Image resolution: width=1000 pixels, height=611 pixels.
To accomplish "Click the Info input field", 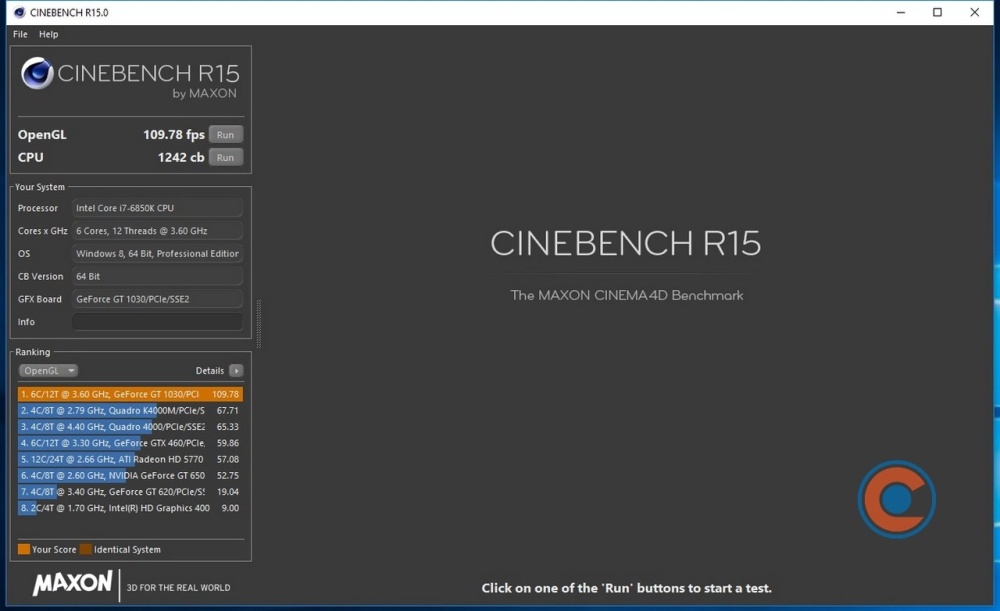I will [158, 321].
